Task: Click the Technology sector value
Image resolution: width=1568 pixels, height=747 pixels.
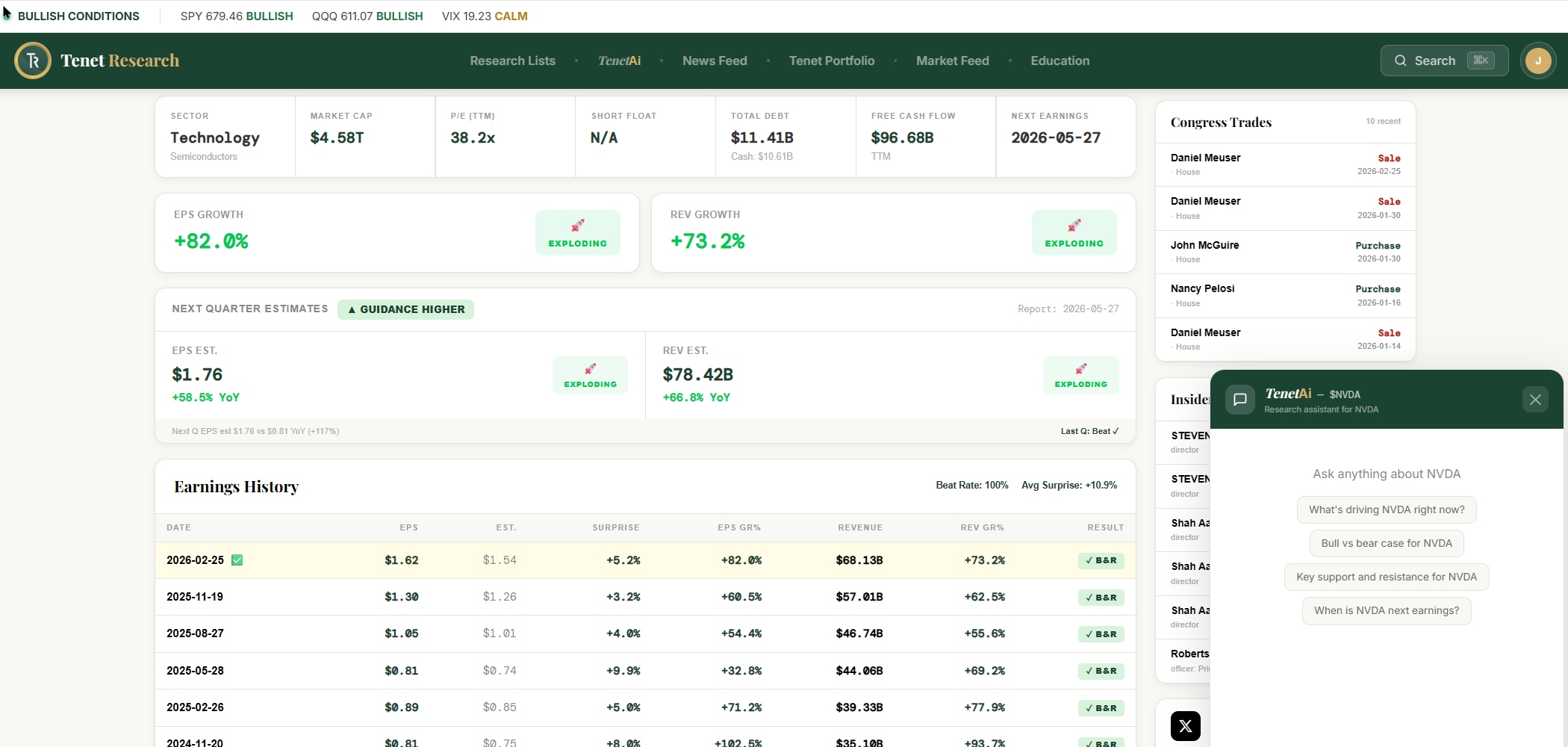Action: [x=215, y=137]
